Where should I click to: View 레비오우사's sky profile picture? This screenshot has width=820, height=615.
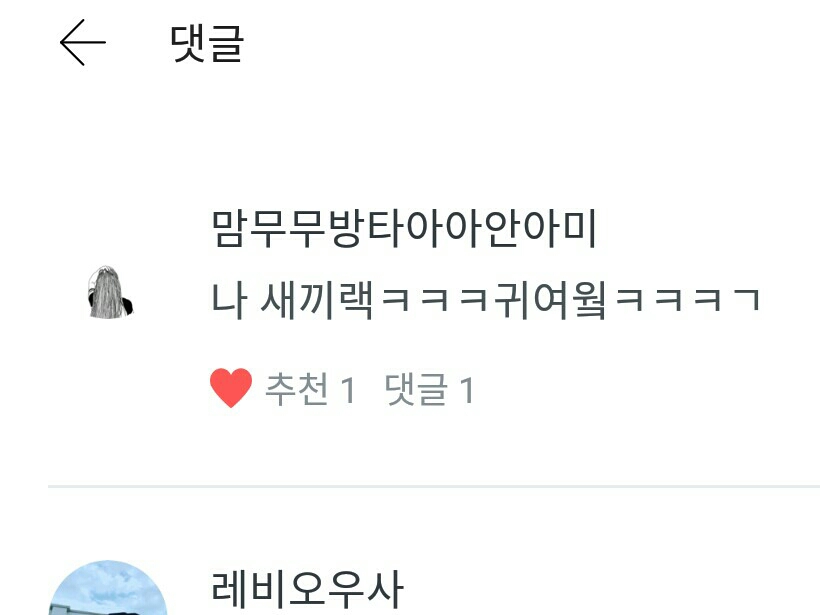[x=108, y=588]
